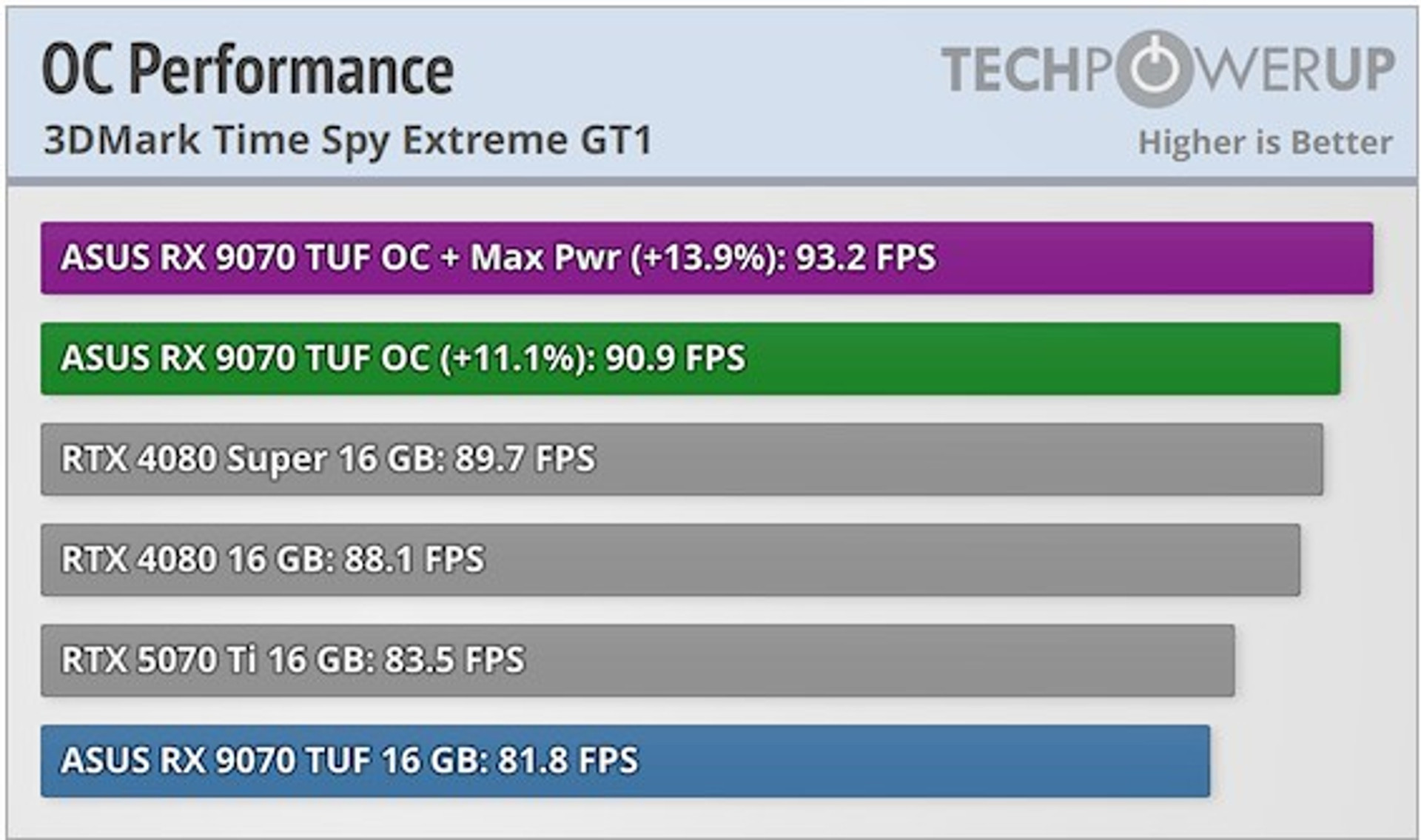The width and height of the screenshot is (1421, 840).
Task: Click the OC Performance chart title
Action: tap(248, 69)
